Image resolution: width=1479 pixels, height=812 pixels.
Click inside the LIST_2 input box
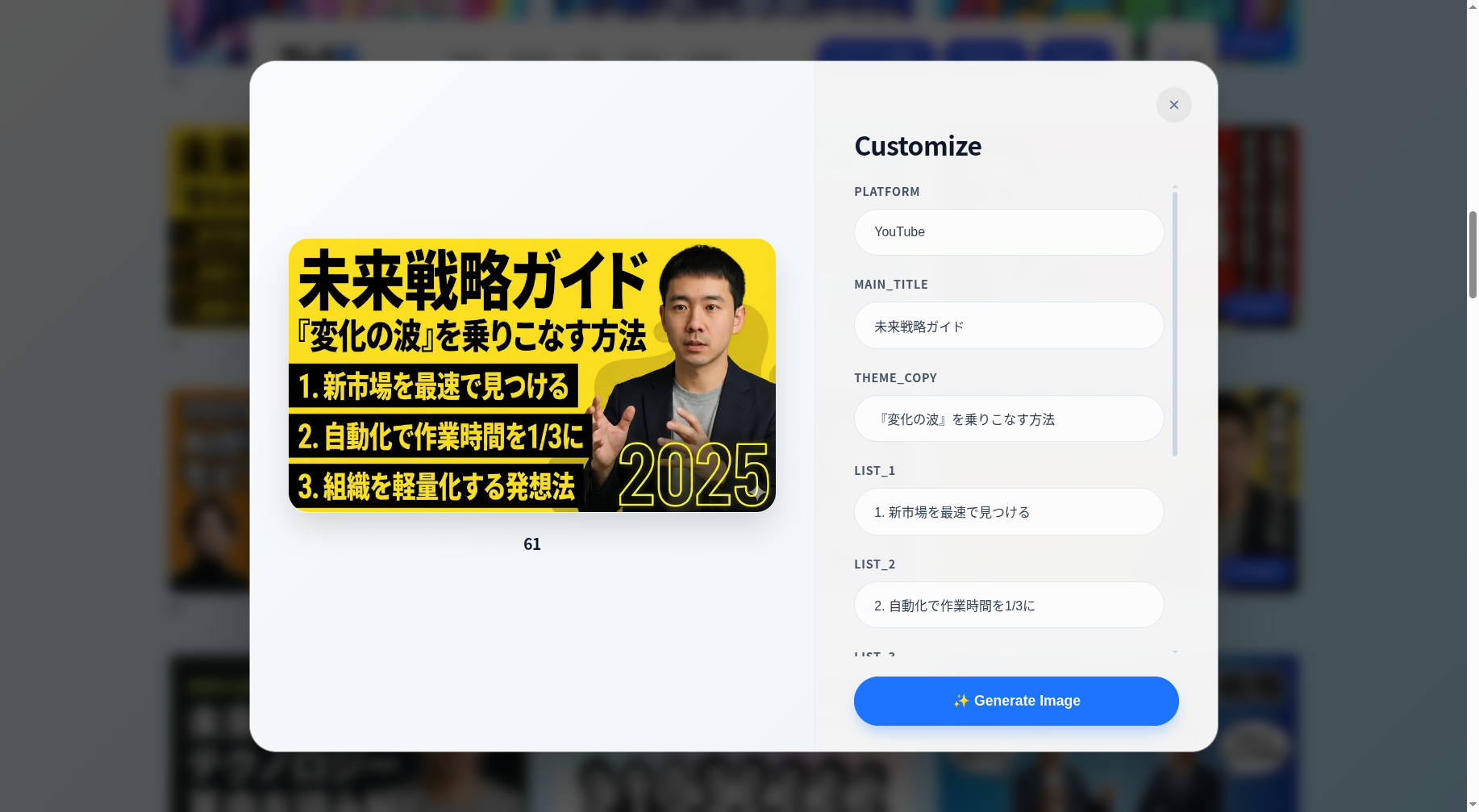(1008, 605)
